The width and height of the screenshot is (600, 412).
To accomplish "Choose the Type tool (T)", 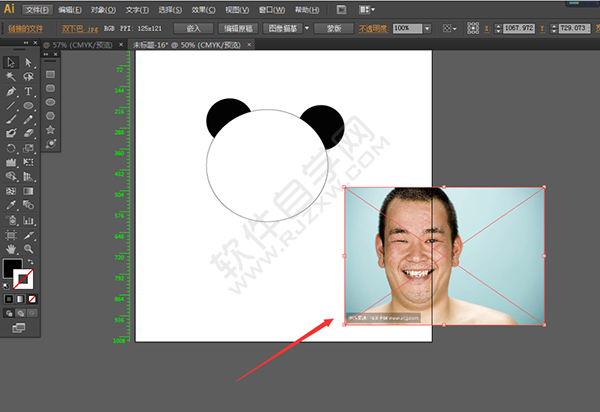I will coord(28,91).
